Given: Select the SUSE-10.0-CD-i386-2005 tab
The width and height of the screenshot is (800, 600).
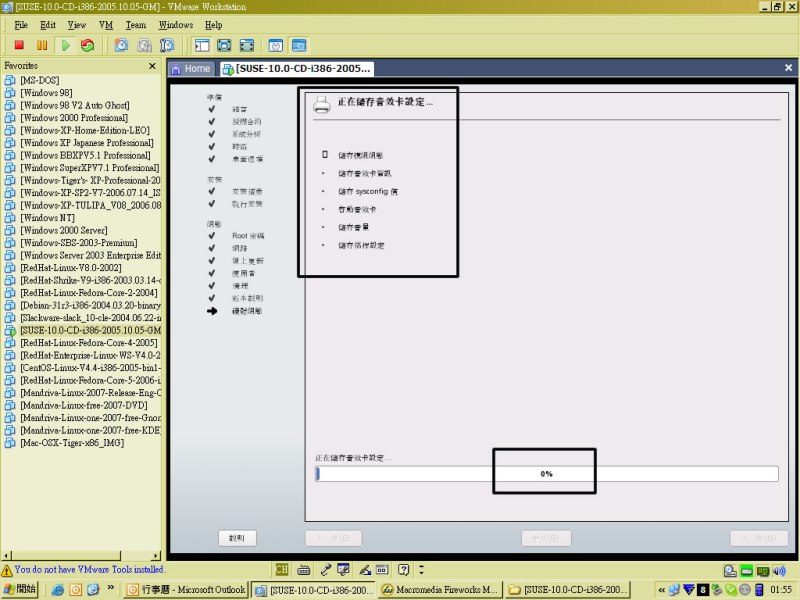Looking at the screenshot, I should click(298, 68).
